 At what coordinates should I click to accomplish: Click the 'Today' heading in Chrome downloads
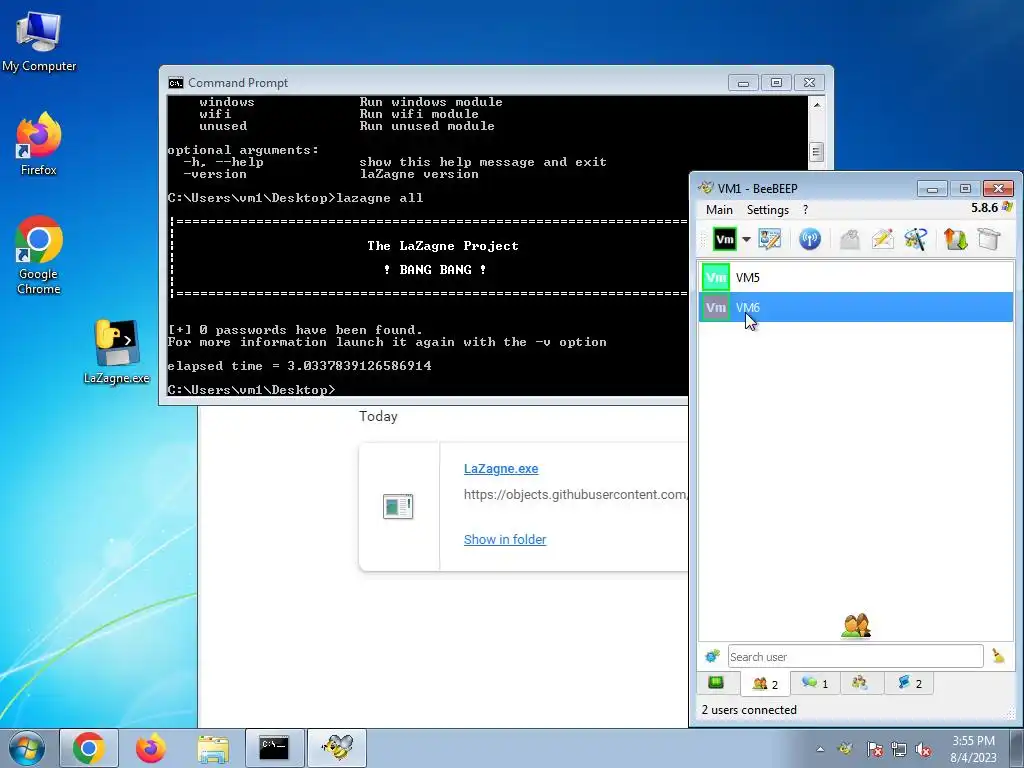click(378, 416)
